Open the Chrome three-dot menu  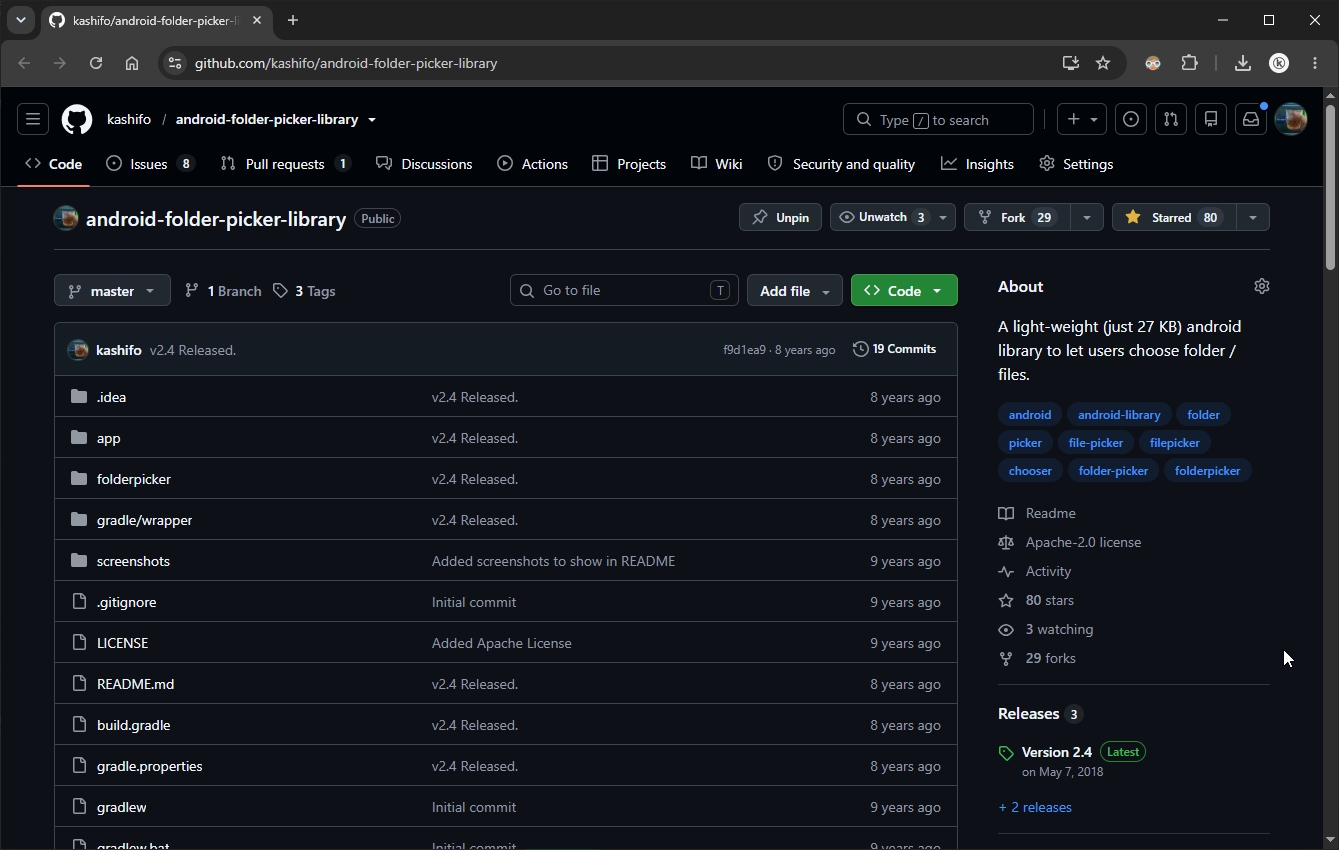click(1314, 63)
